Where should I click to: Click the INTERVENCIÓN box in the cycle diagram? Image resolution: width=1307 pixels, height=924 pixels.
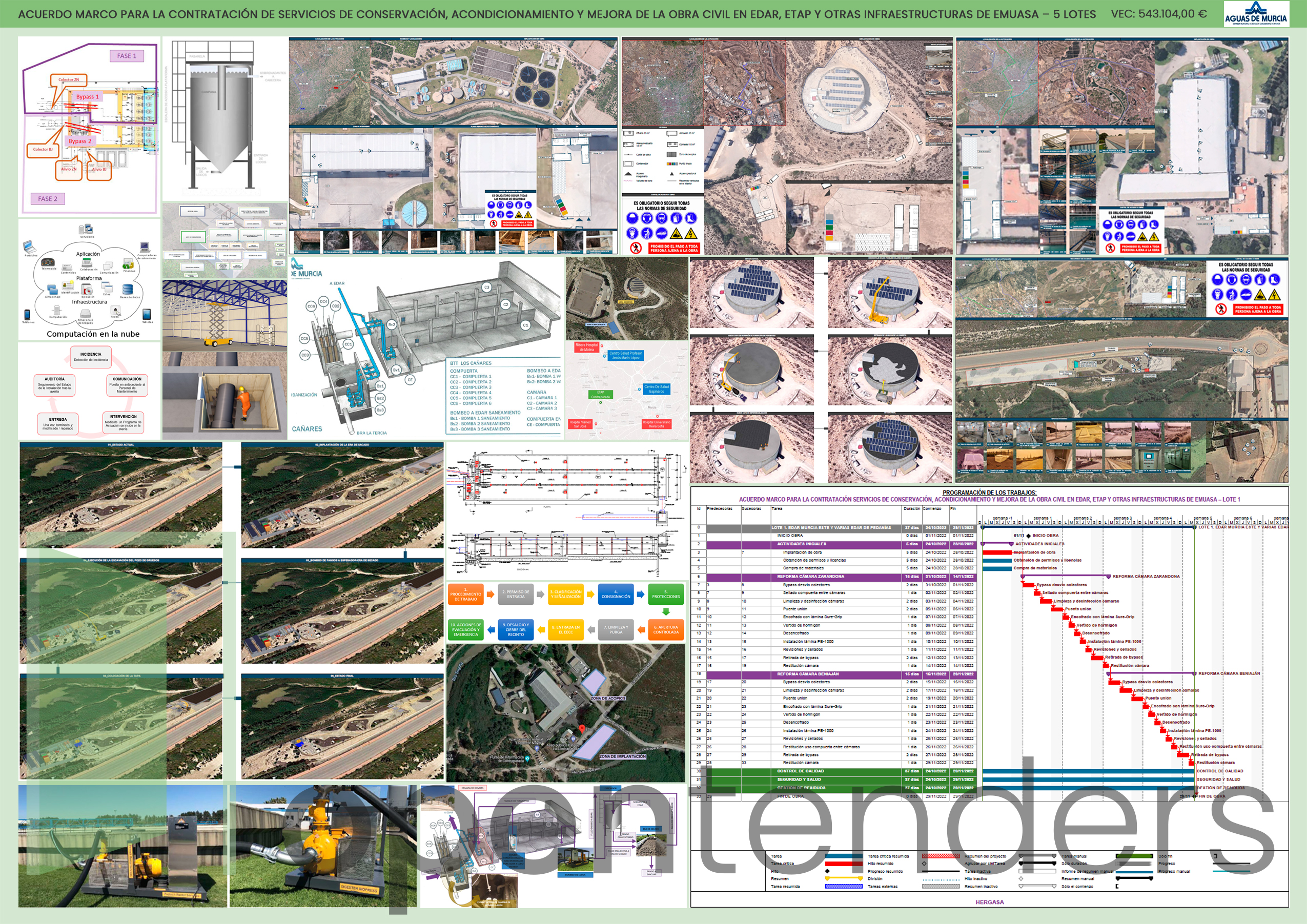coord(123,423)
